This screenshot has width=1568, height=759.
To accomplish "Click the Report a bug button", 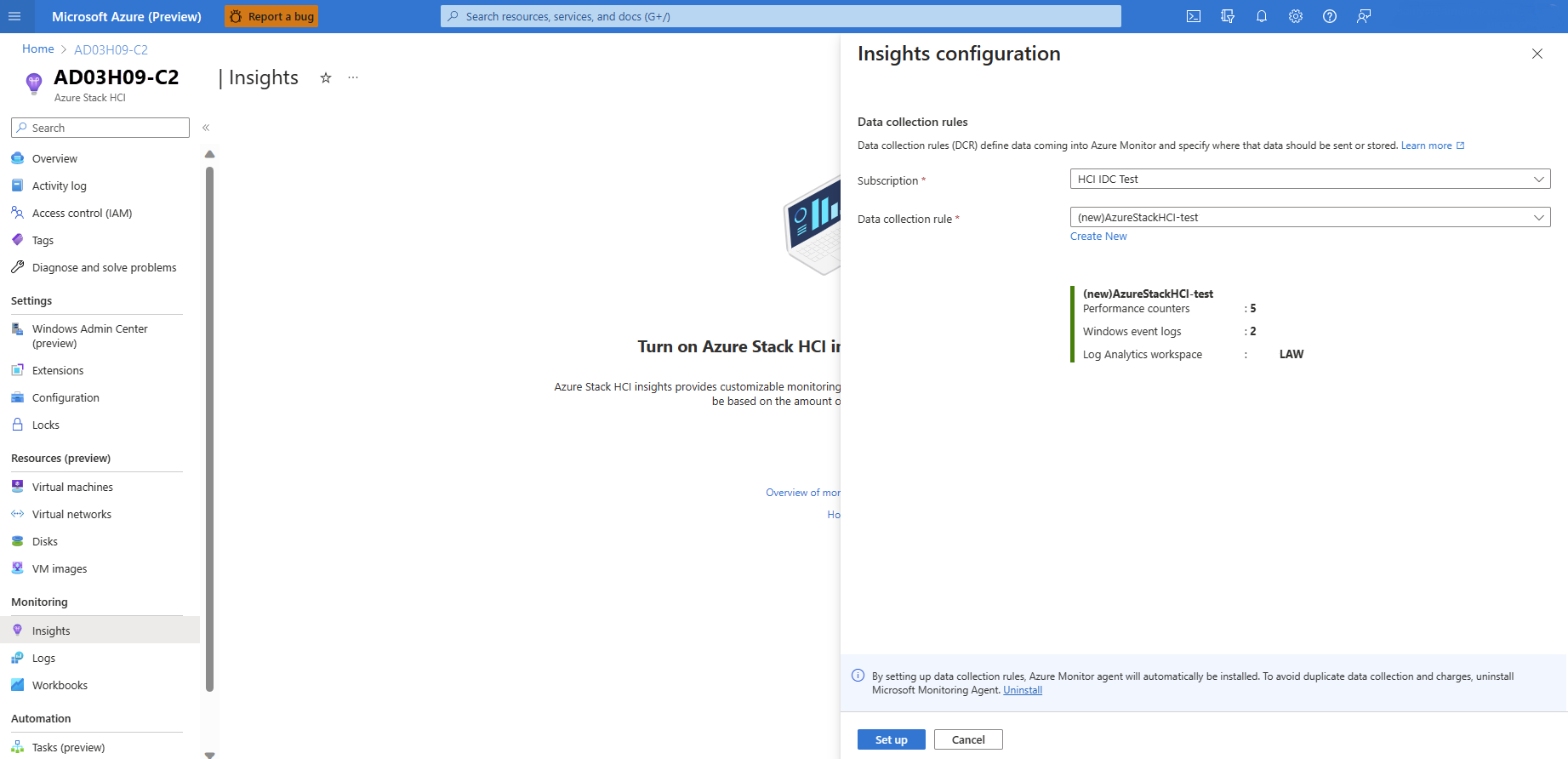I will click(x=271, y=16).
